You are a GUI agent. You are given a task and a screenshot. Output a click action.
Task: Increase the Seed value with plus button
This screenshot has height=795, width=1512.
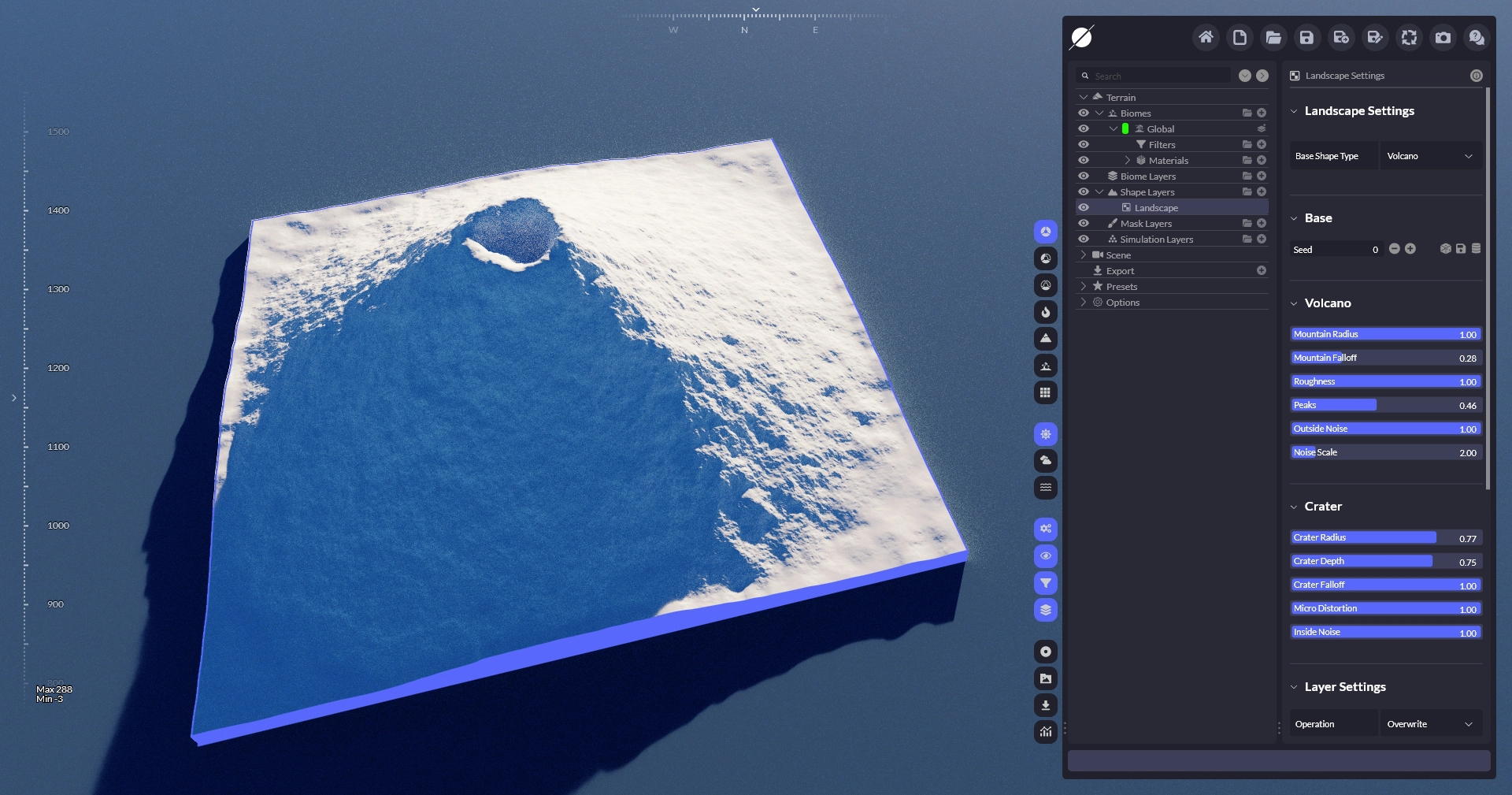pyautogui.click(x=1410, y=249)
